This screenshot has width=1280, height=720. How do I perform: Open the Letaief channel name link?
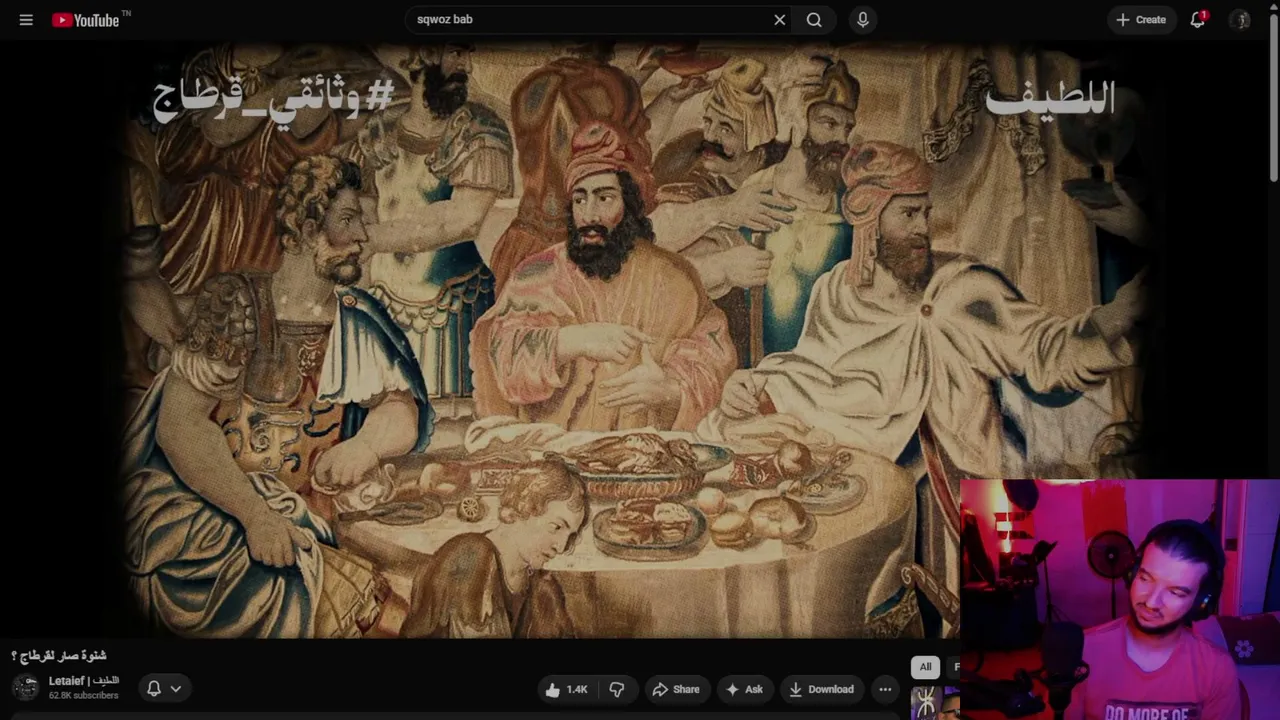pos(84,681)
